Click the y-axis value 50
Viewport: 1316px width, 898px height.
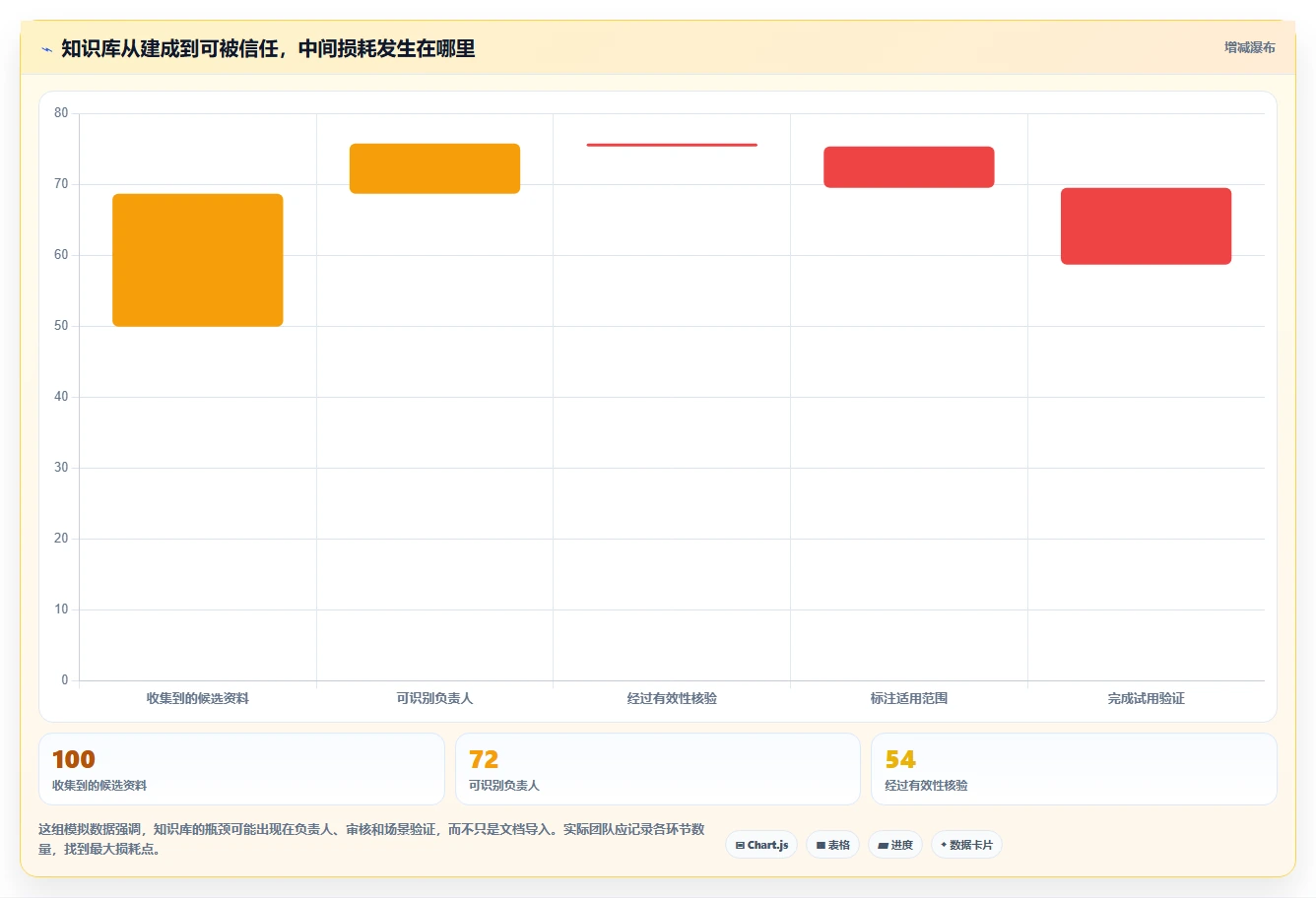point(61,326)
